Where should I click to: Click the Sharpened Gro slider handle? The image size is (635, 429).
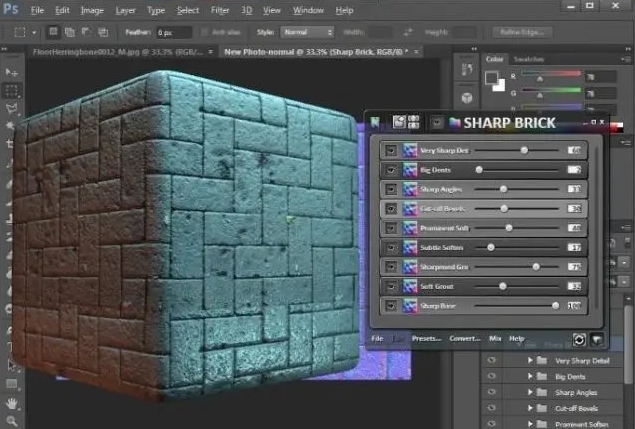point(537,267)
